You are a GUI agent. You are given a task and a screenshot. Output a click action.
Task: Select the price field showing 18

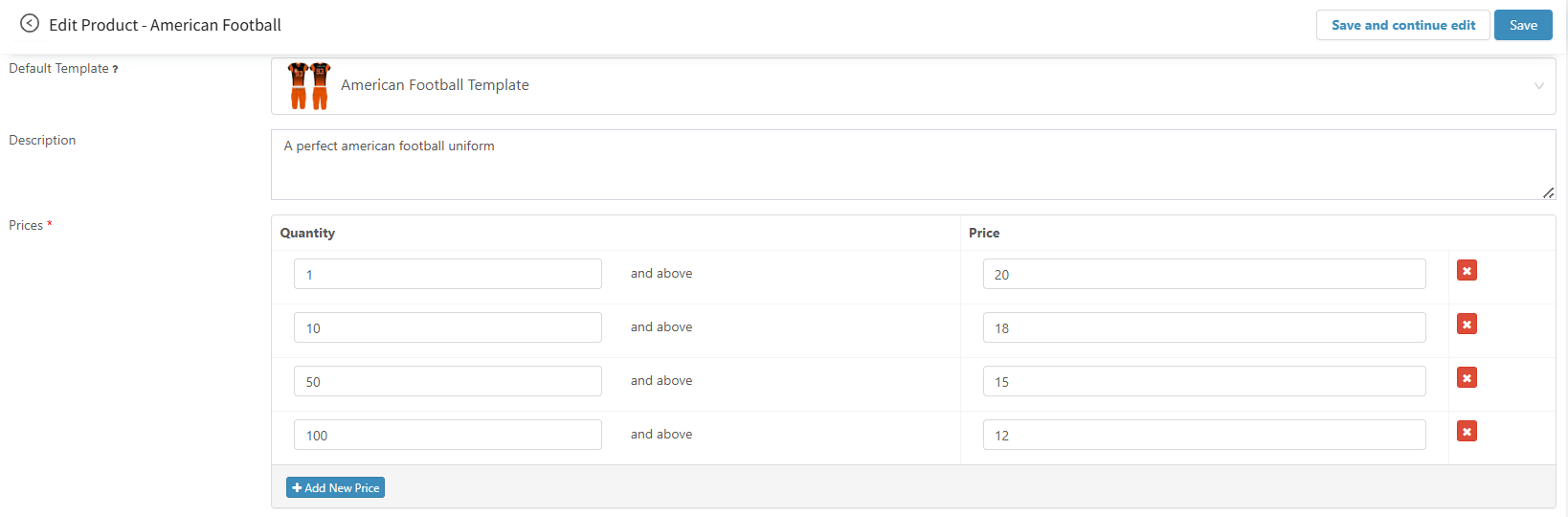point(1203,328)
